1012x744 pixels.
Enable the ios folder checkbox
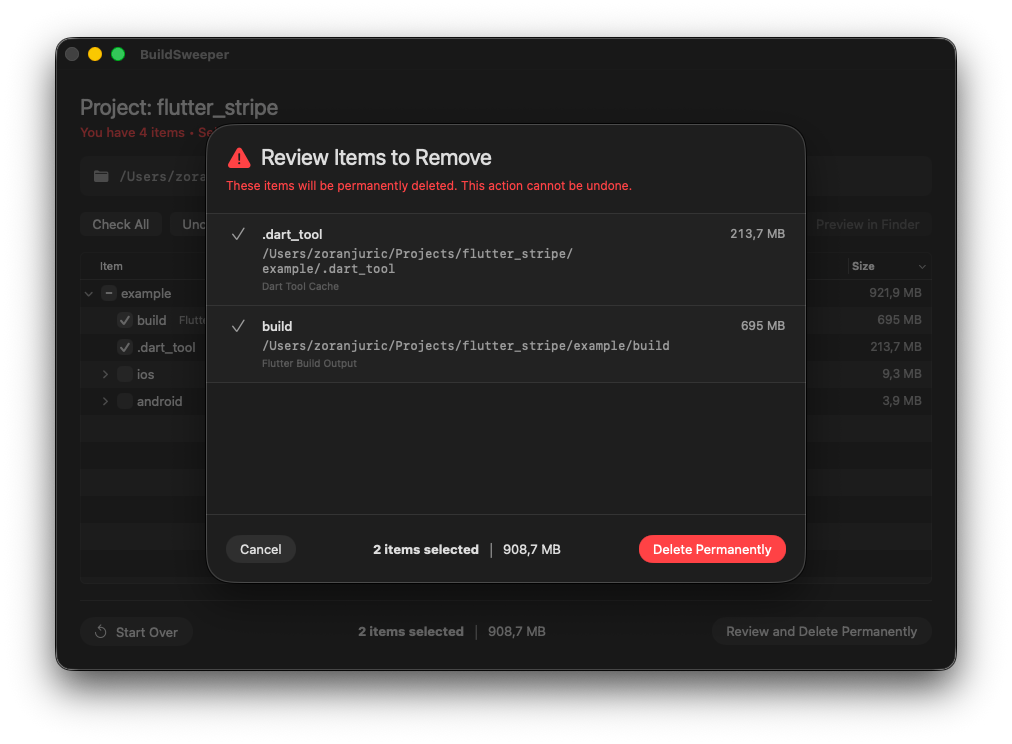[x=125, y=374]
